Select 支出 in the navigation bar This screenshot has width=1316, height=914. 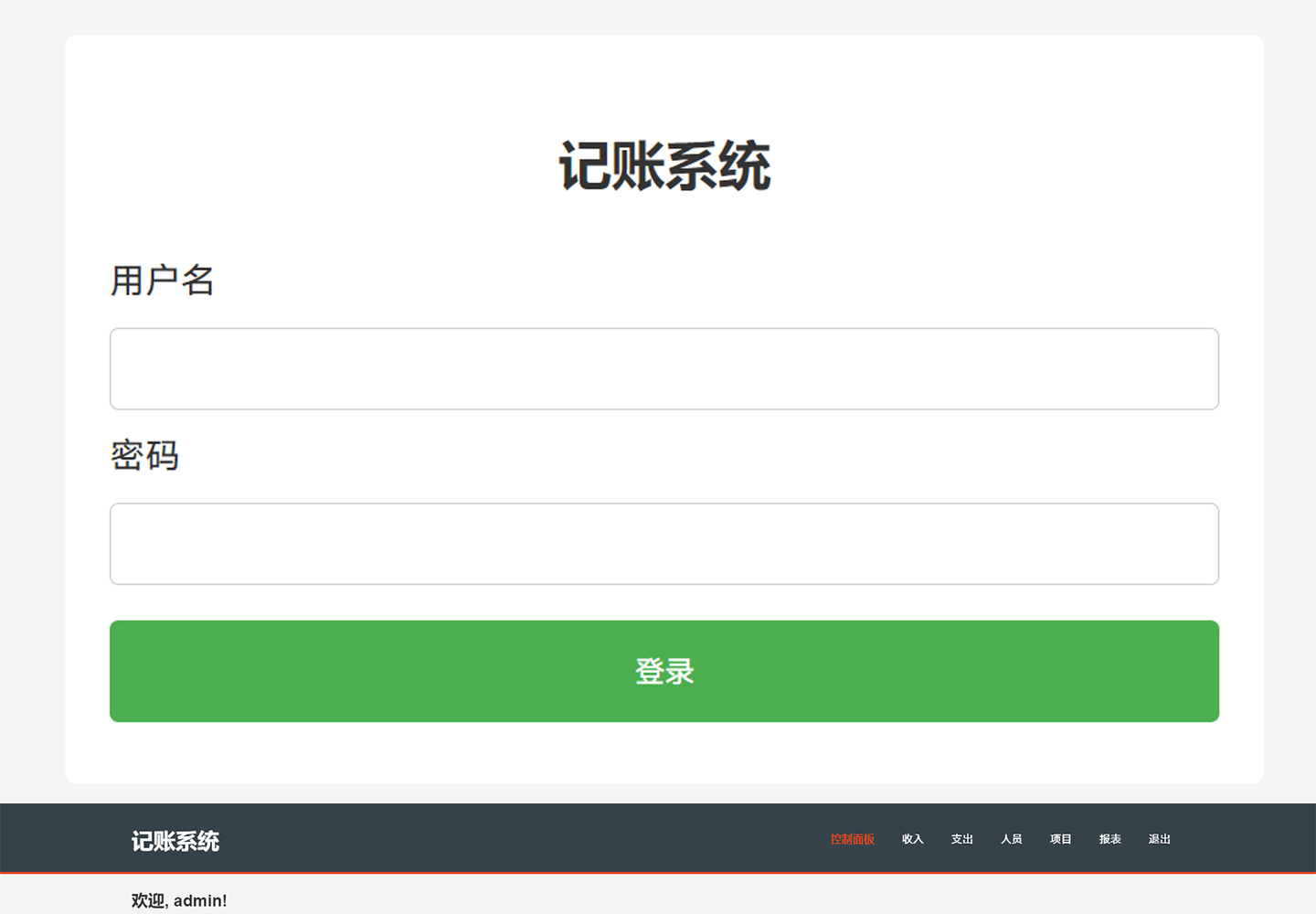click(961, 839)
